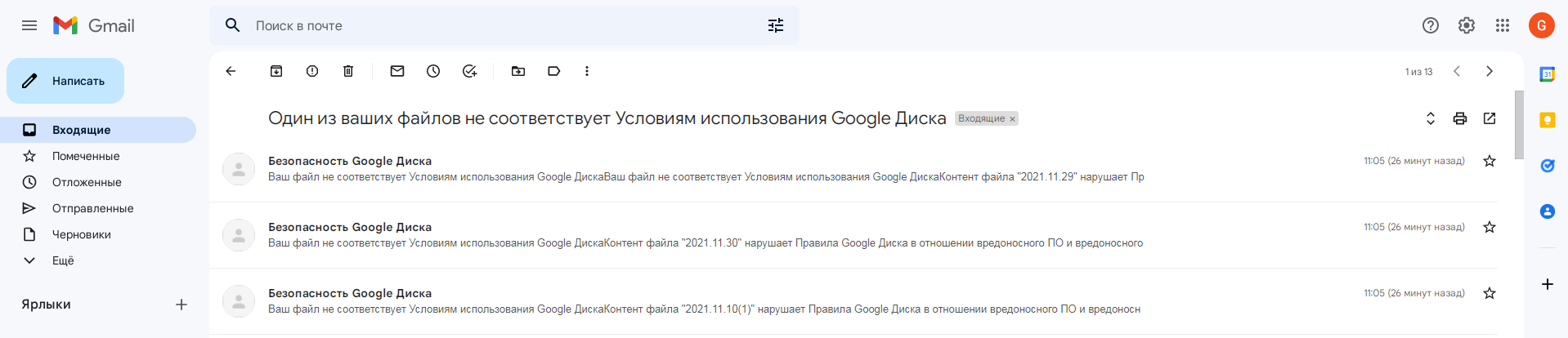Focus the 'Поиск в почте' search field
The image size is (1568, 338).
tap(504, 25)
